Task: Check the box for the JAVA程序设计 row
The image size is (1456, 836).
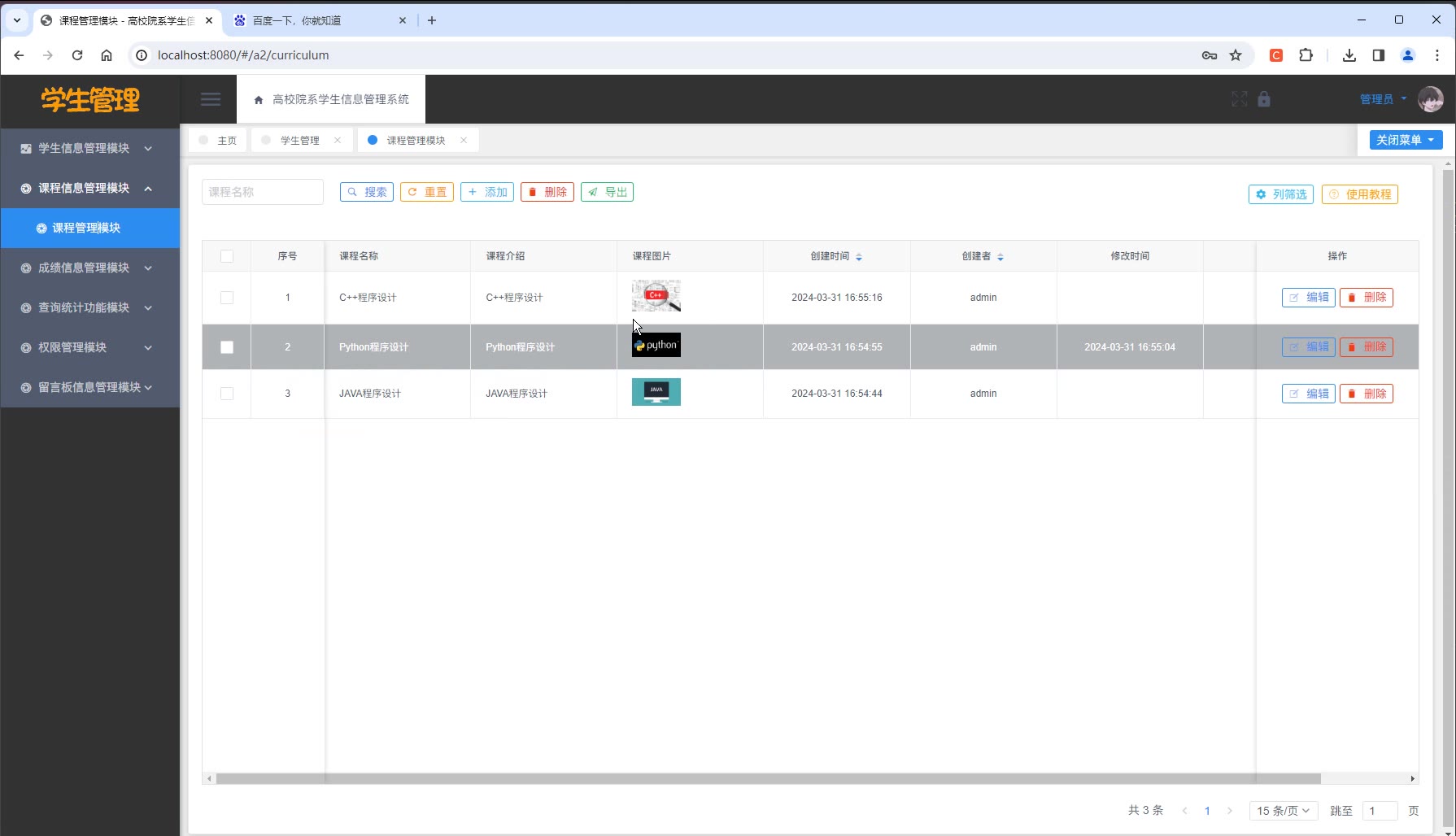Action: tap(227, 394)
